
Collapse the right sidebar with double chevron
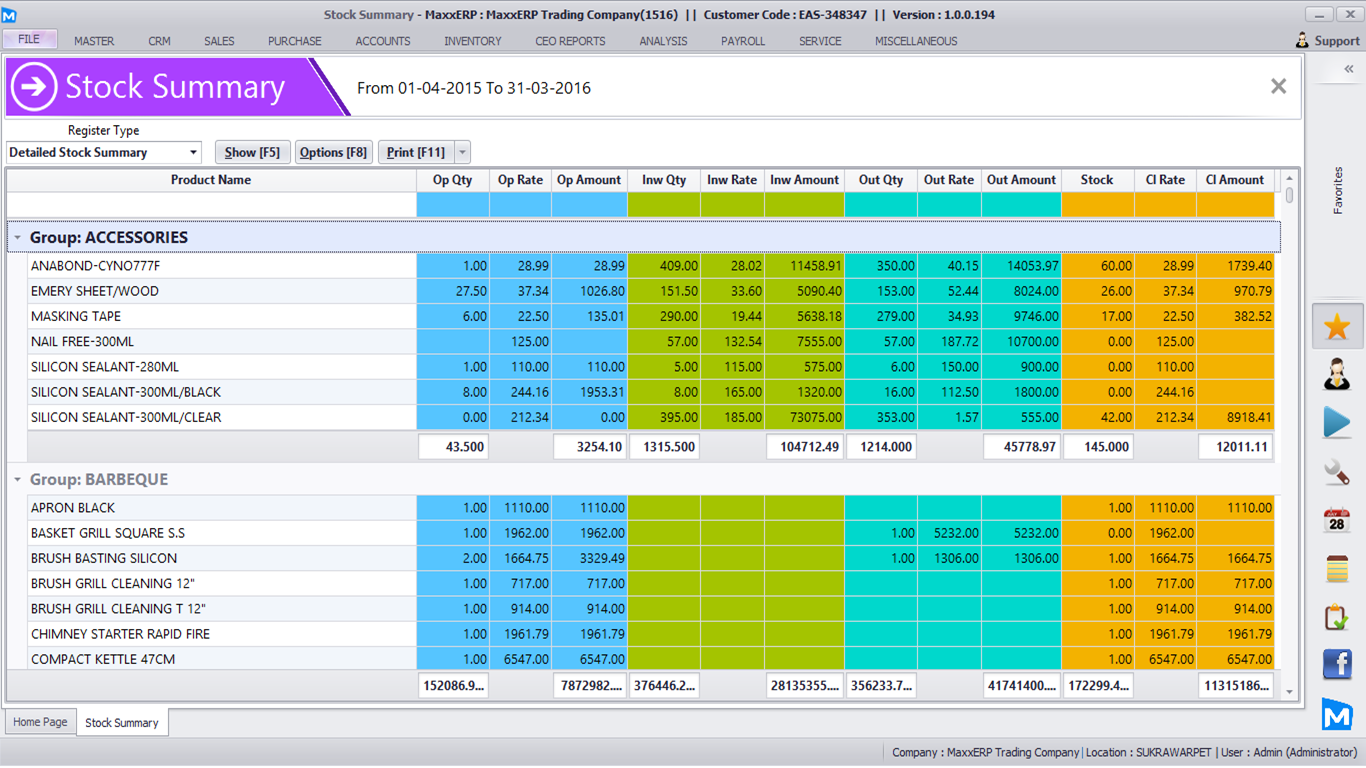click(1348, 69)
